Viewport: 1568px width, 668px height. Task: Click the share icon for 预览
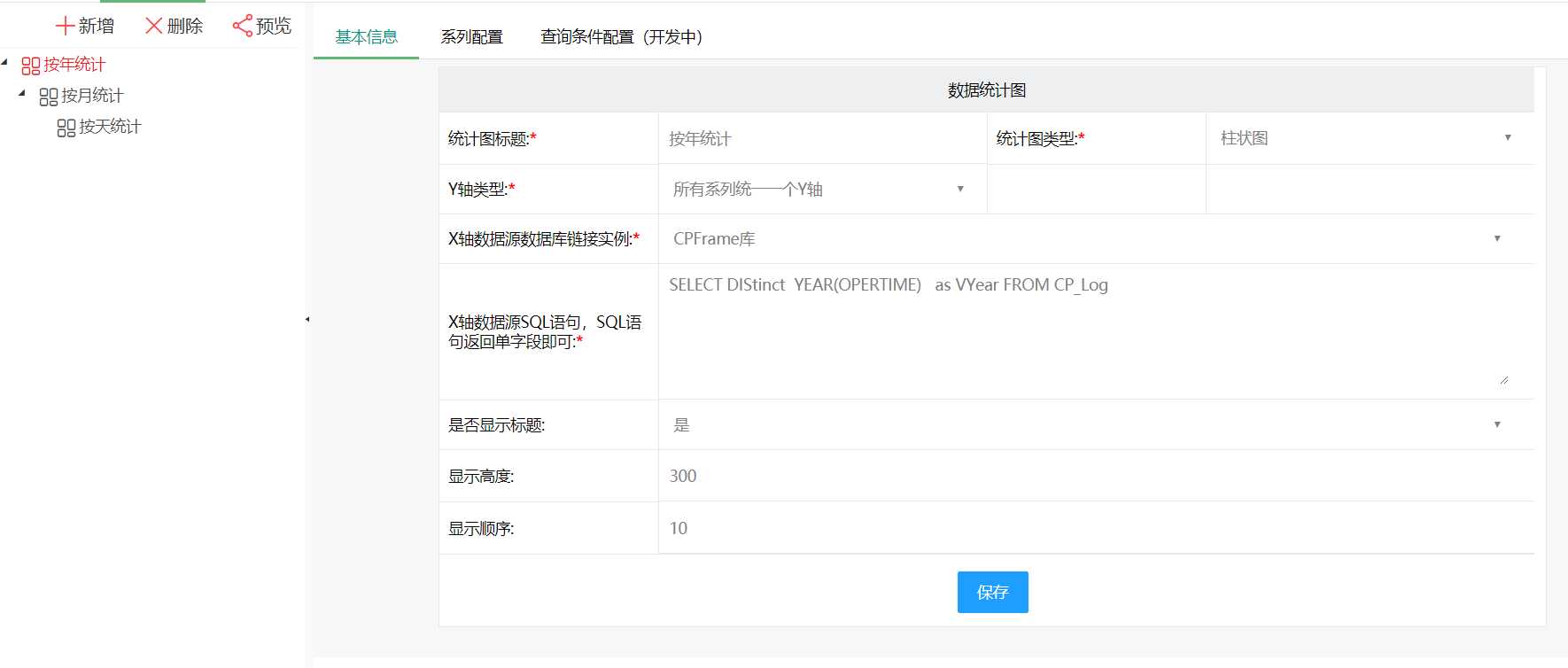[x=242, y=26]
